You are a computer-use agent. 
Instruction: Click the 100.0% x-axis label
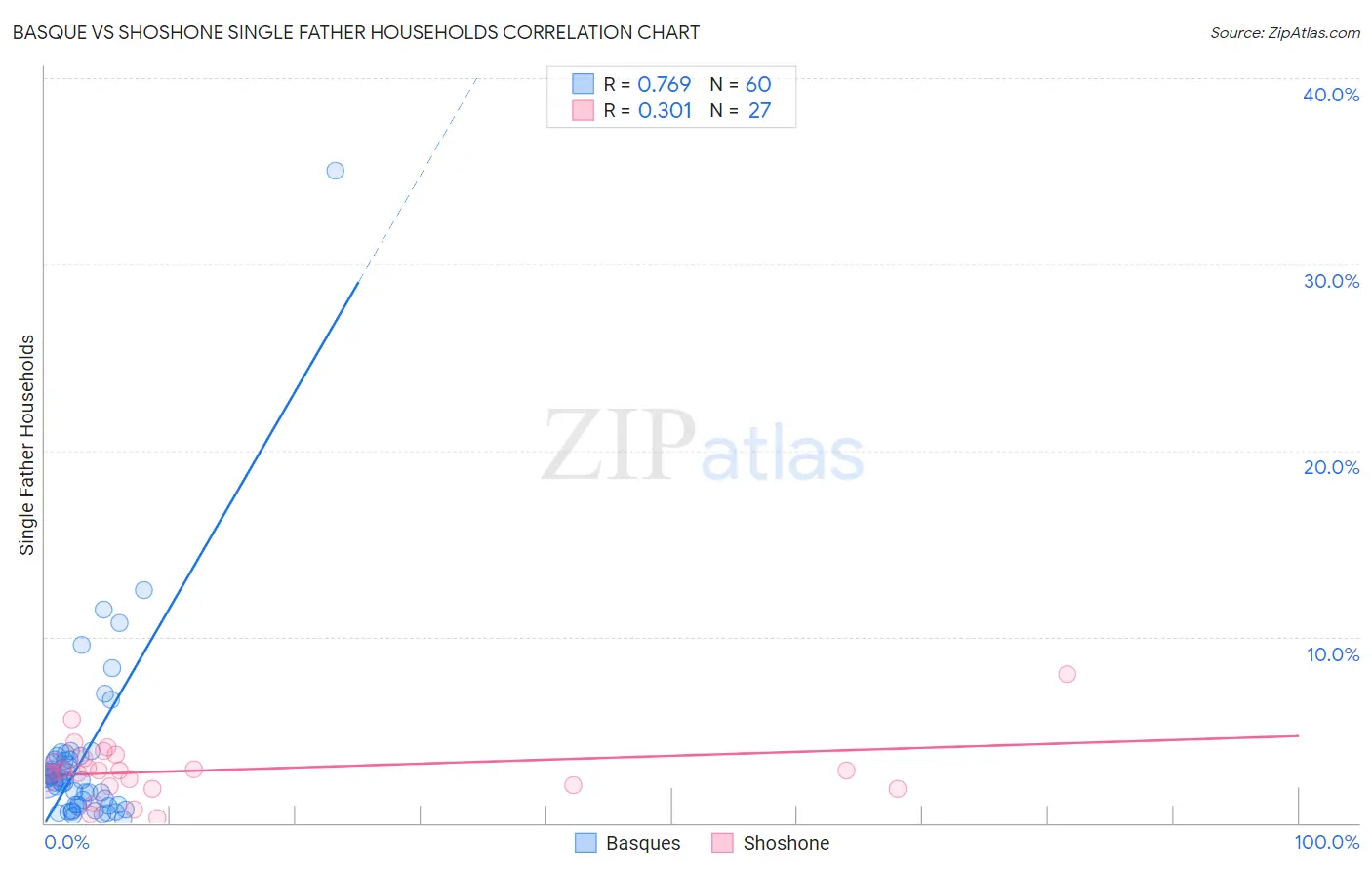1327,842
